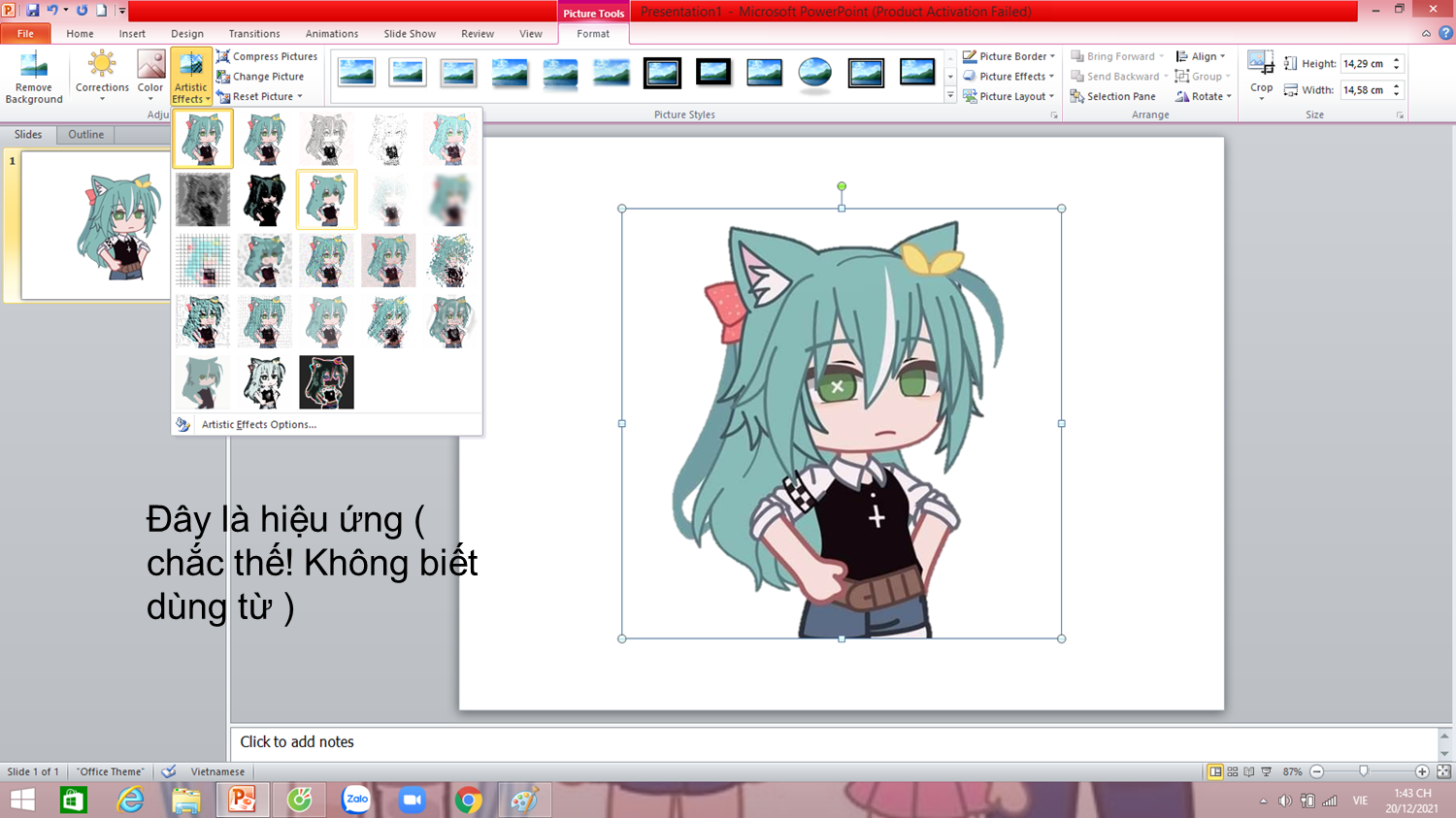
Task: Switch to the Insert tab
Action: click(132, 34)
